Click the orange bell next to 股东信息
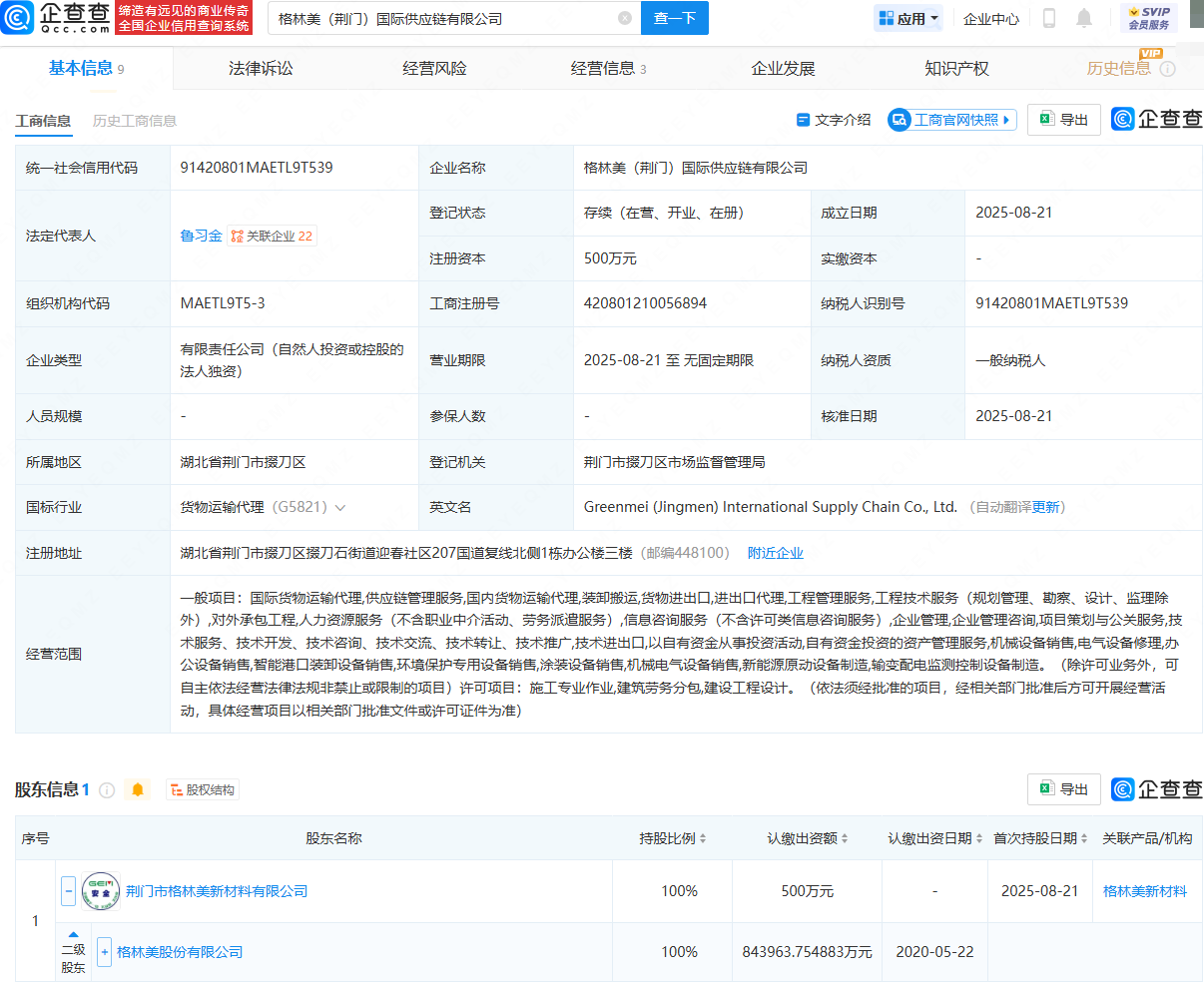Viewport: 1204px width, 984px height. [138, 789]
